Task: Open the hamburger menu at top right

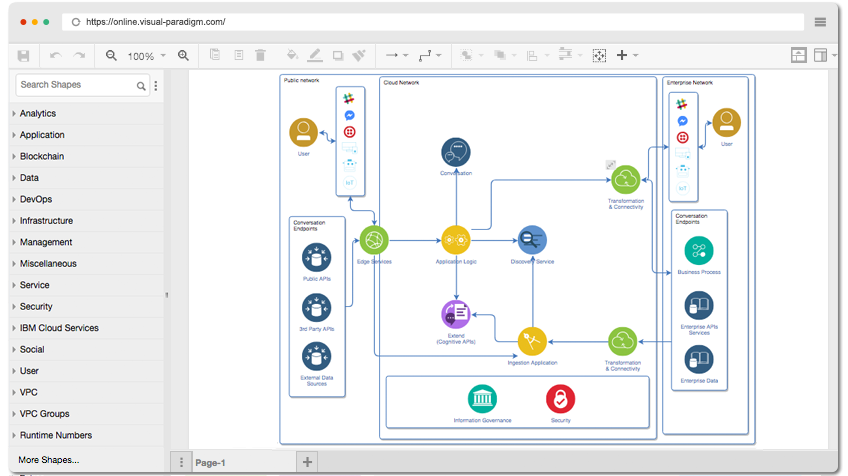Action: tap(820, 22)
